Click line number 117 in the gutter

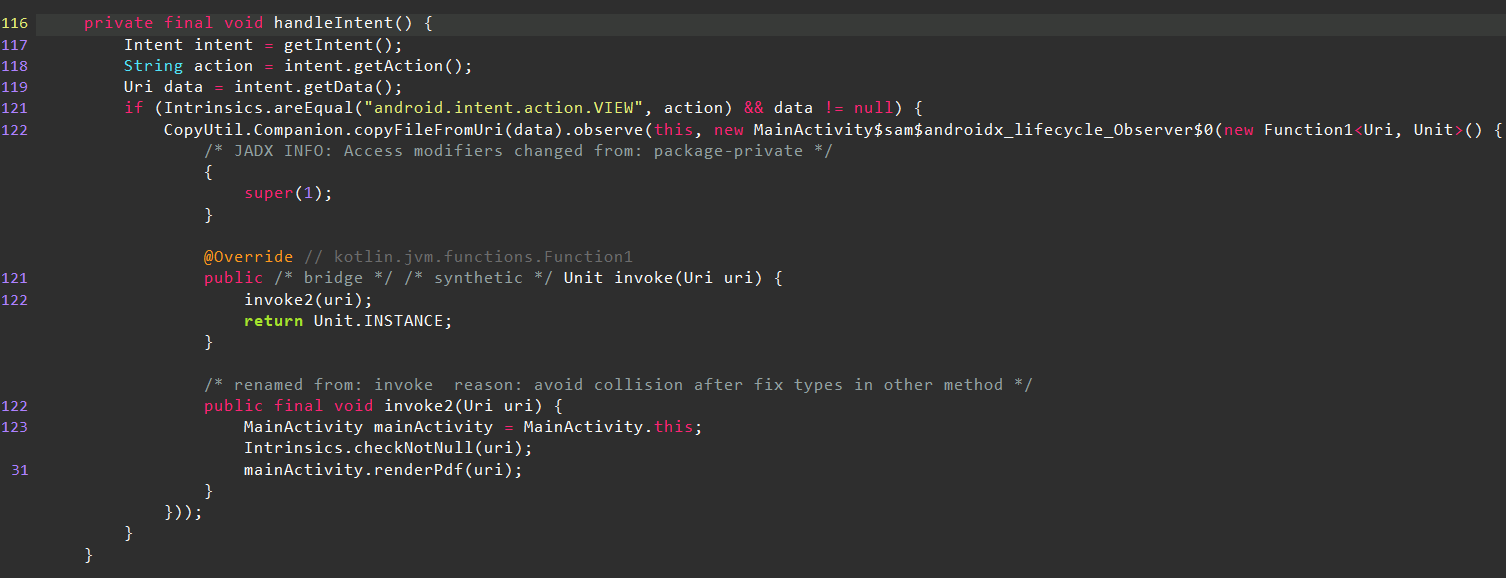coord(15,44)
